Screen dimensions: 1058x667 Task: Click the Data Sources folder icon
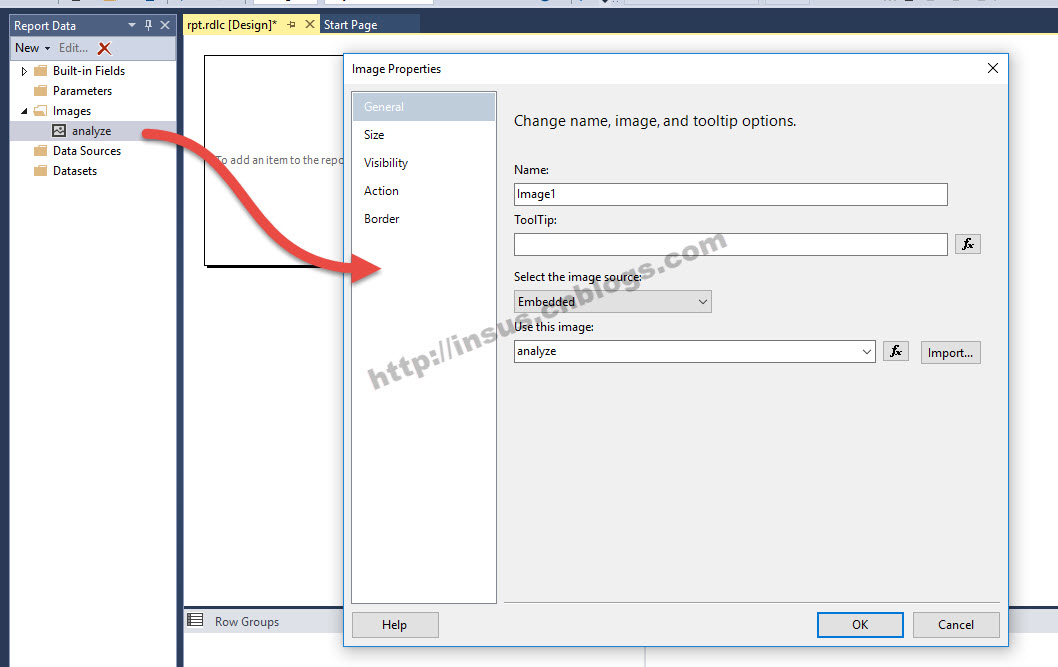(x=40, y=150)
